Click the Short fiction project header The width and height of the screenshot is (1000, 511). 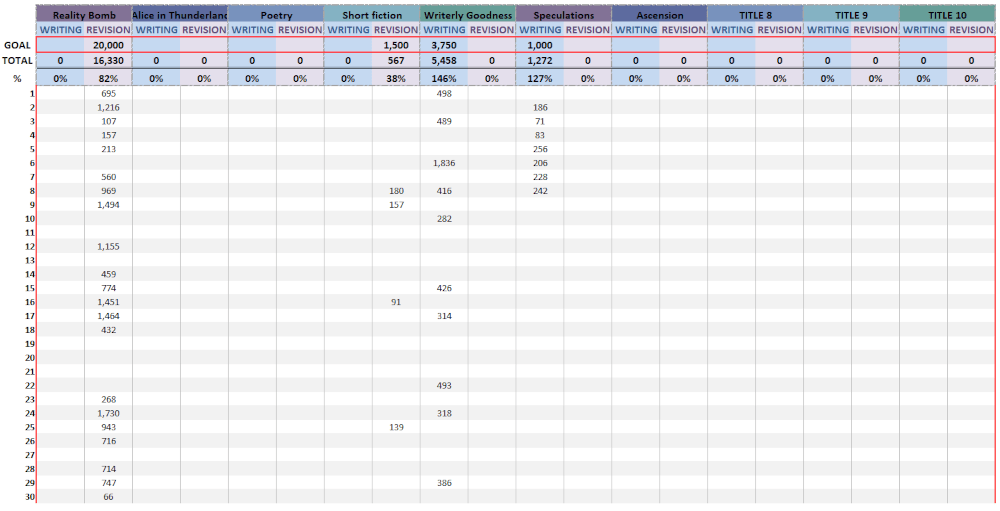(x=372, y=15)
